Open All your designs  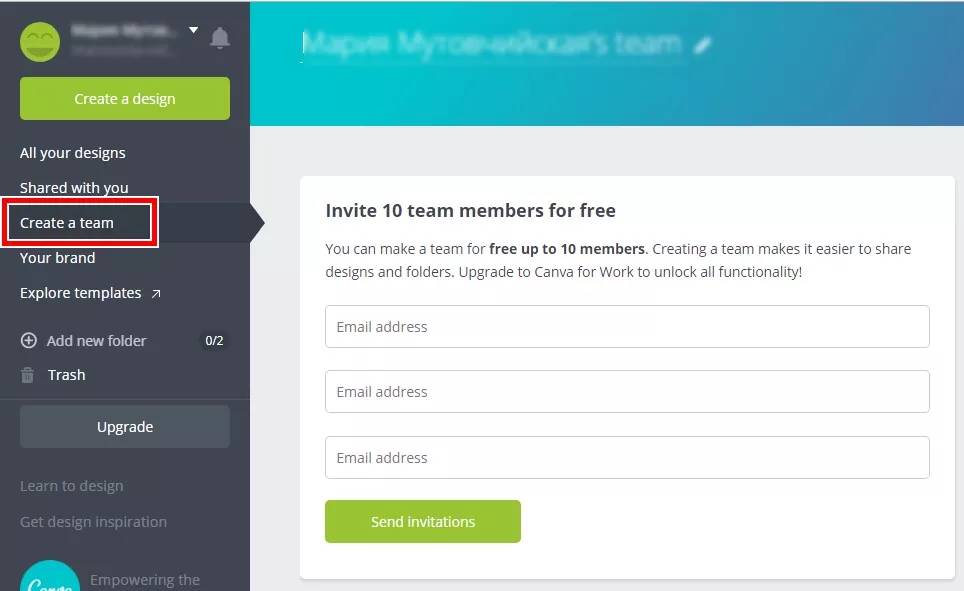coord(73,153)
